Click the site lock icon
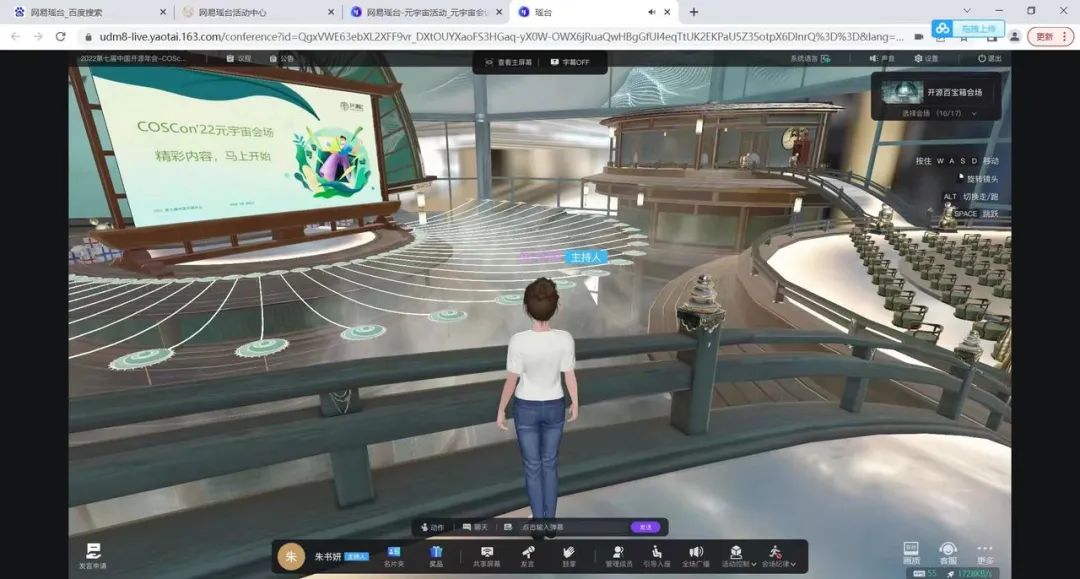This screenshot has height=579, width=1080. (x=88, y=36)
